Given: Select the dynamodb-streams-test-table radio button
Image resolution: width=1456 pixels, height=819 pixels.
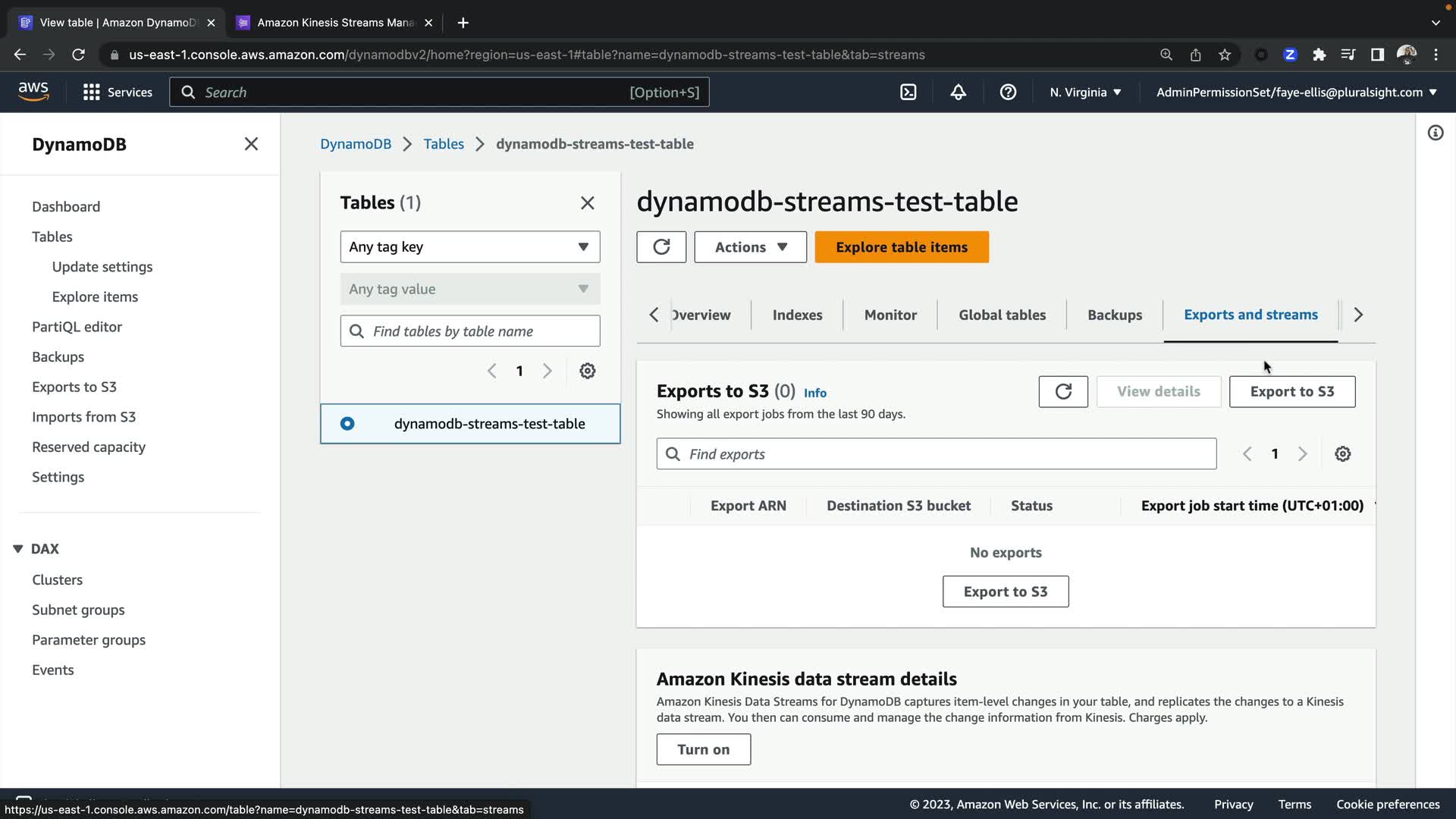Looking at the screenshot, I should click(347, 424).
